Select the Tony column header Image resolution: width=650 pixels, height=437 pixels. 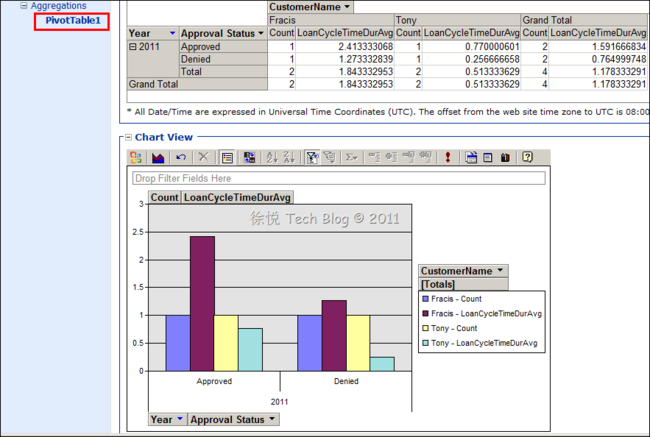pyautogui.click(x=457, y=20)
